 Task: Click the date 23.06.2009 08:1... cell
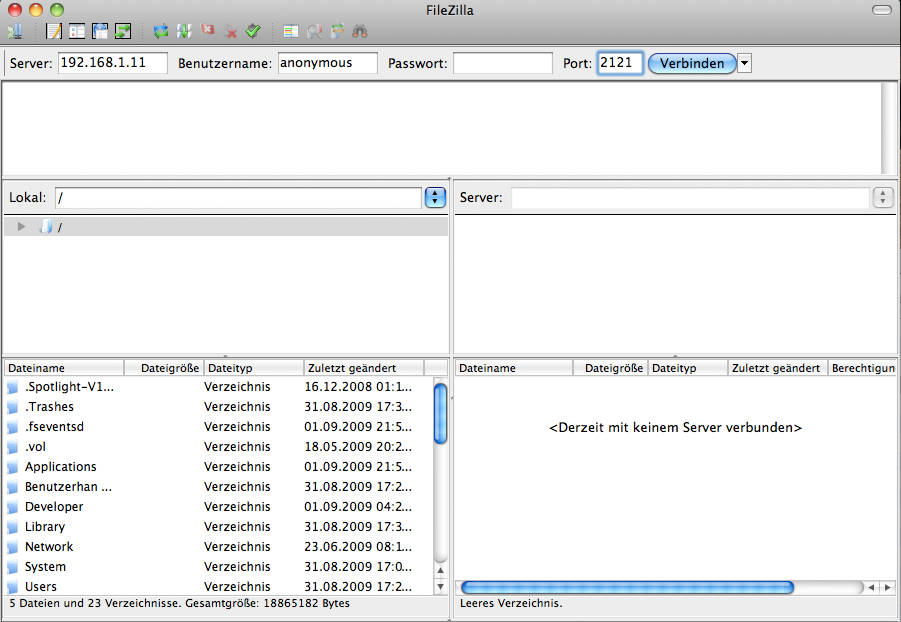click(x=358, y=547)
